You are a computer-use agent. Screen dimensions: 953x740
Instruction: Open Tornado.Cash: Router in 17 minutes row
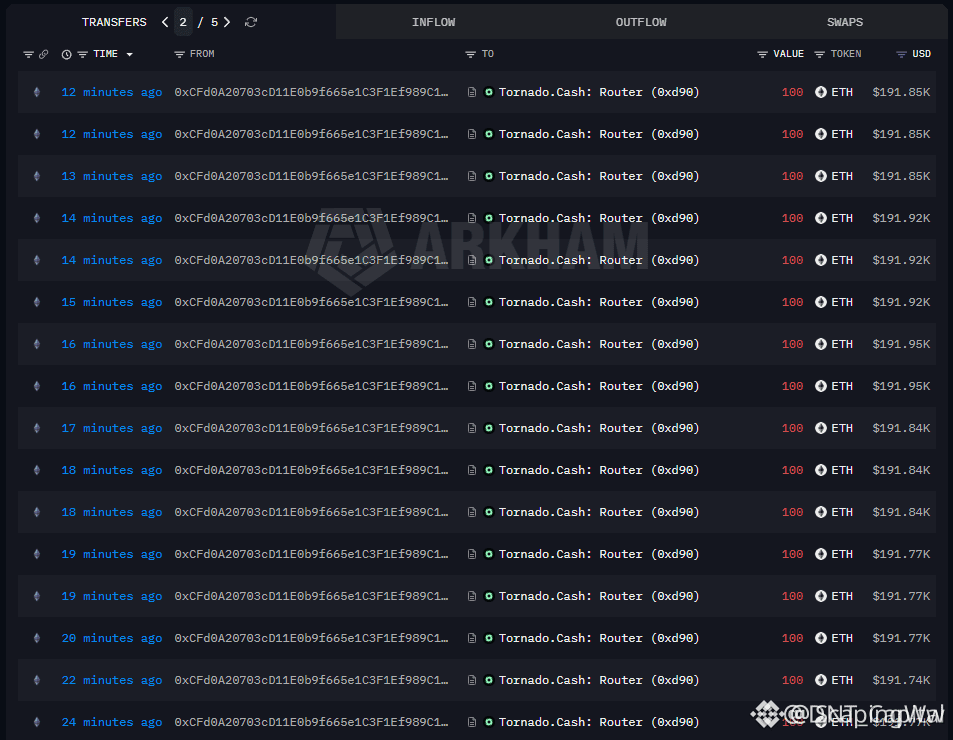(x=599, y=428)
